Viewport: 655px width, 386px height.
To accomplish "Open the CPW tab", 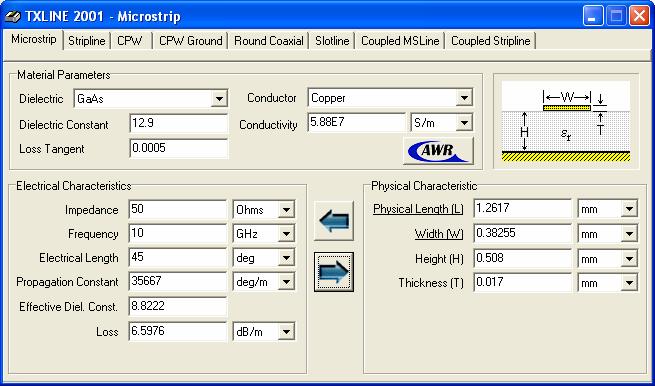I will coord(130,41).
